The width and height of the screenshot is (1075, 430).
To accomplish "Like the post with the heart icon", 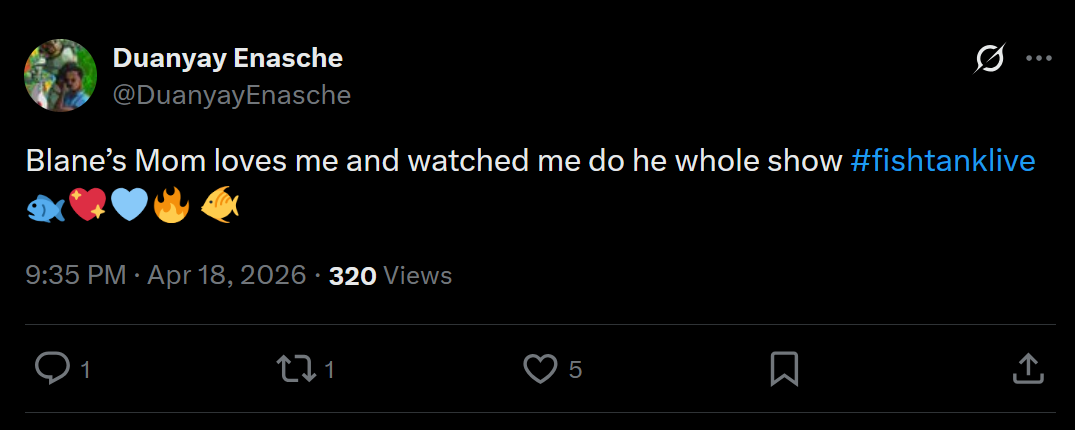I will tap(540, 369).
